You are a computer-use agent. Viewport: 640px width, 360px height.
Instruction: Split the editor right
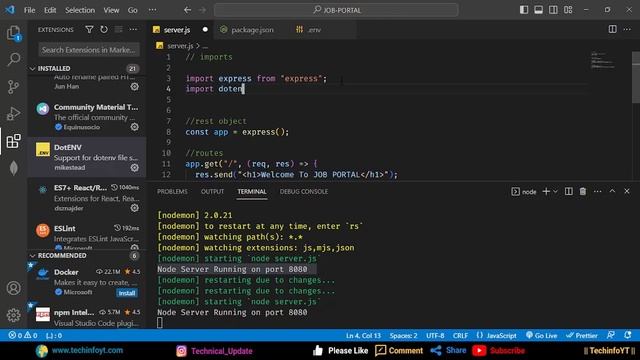coord(612,29)
